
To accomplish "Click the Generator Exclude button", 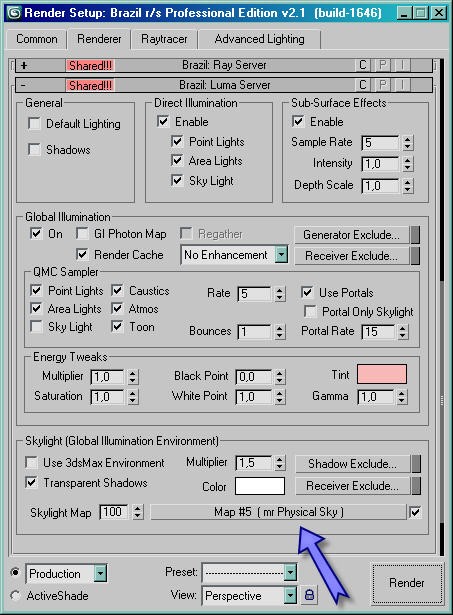I will coord(351,235).
